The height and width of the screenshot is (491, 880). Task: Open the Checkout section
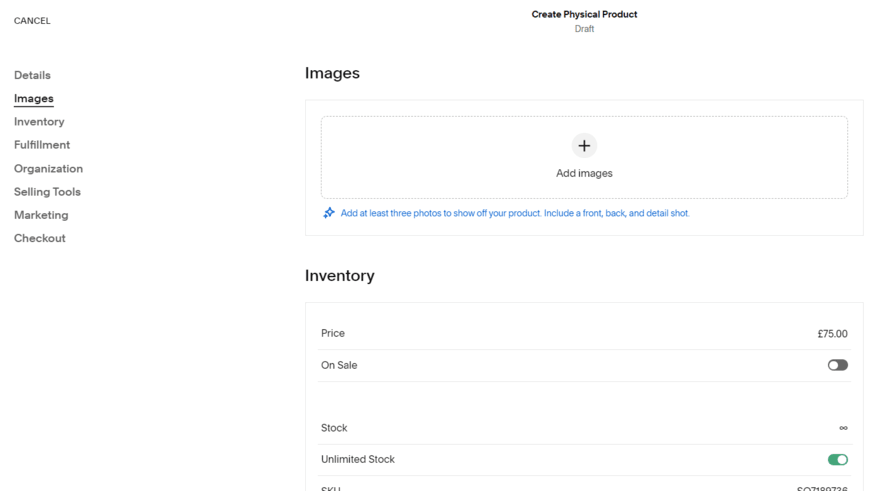coord(40,238)
